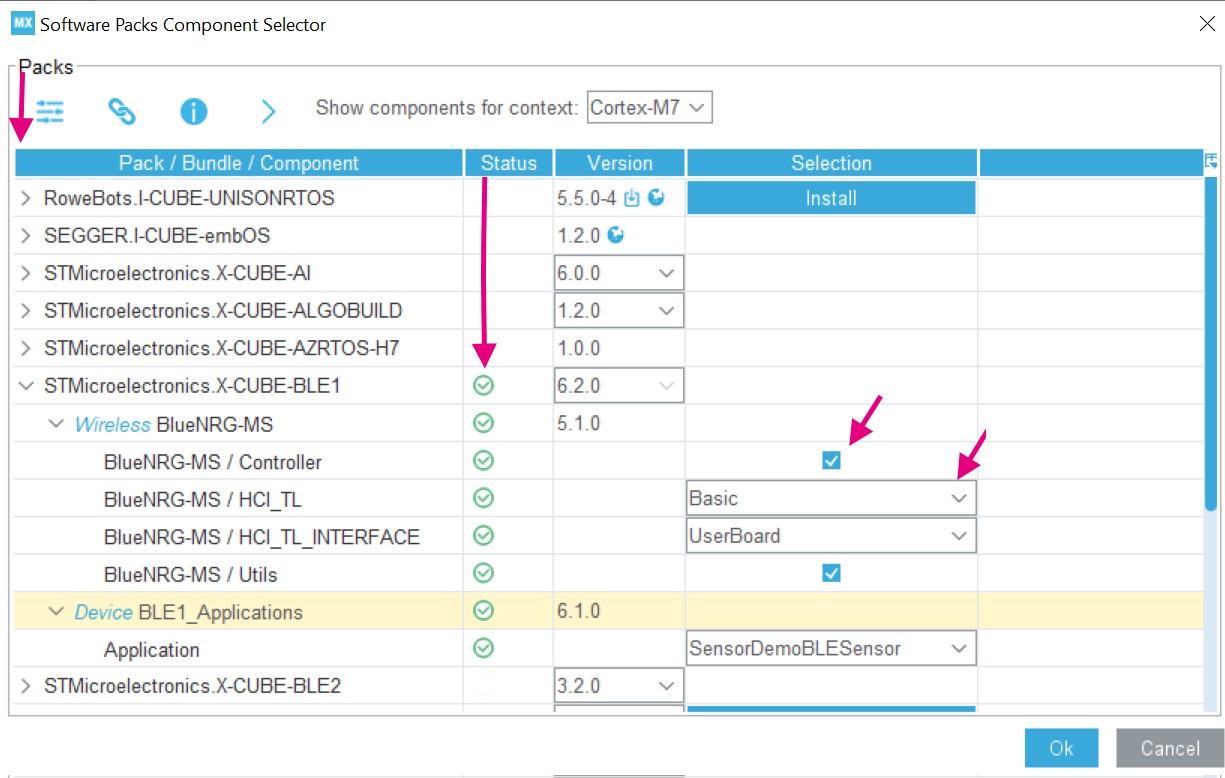Toggle the BlueNRG-MS / Controller checkbox
This screenshot has width=1225, height=778.
(x=831, y=460)
